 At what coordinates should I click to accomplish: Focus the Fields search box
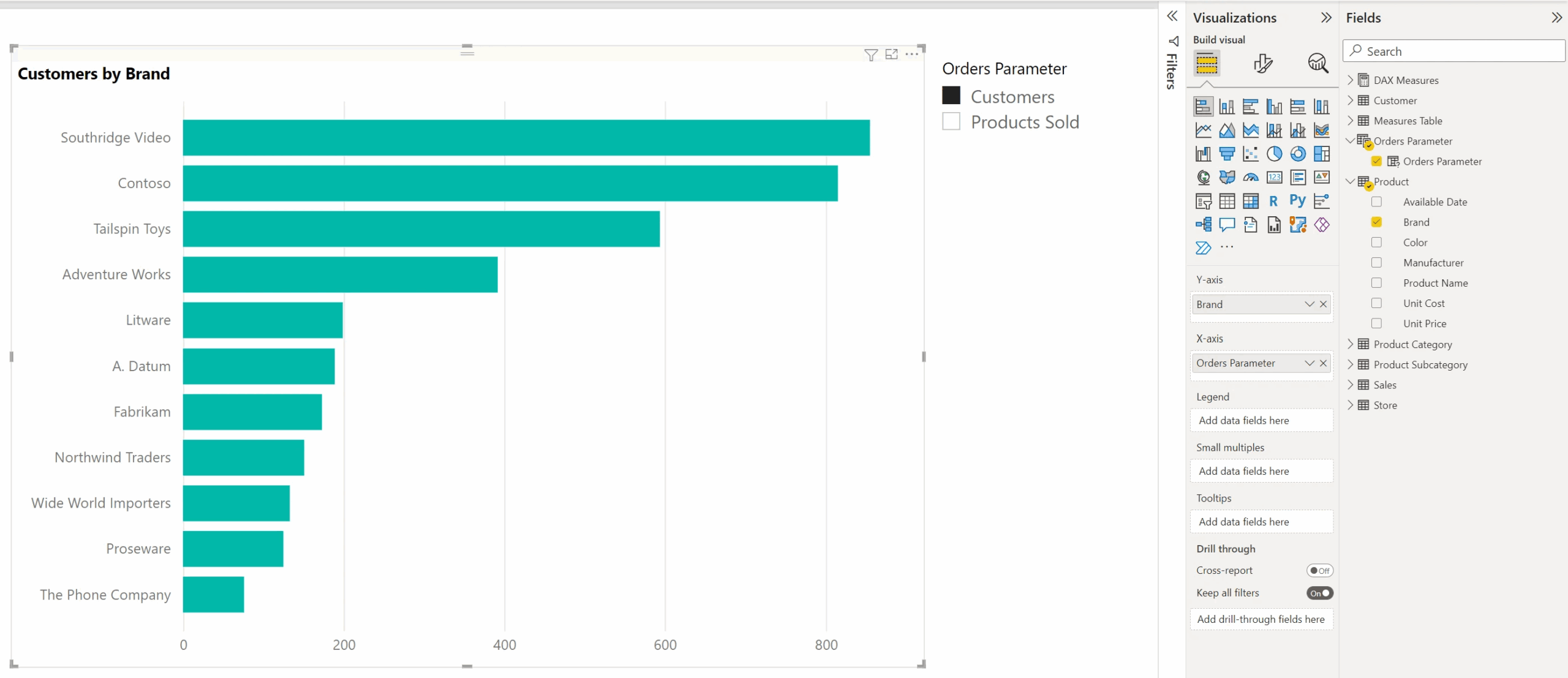pyautogui.click(x=1453, y=51)
